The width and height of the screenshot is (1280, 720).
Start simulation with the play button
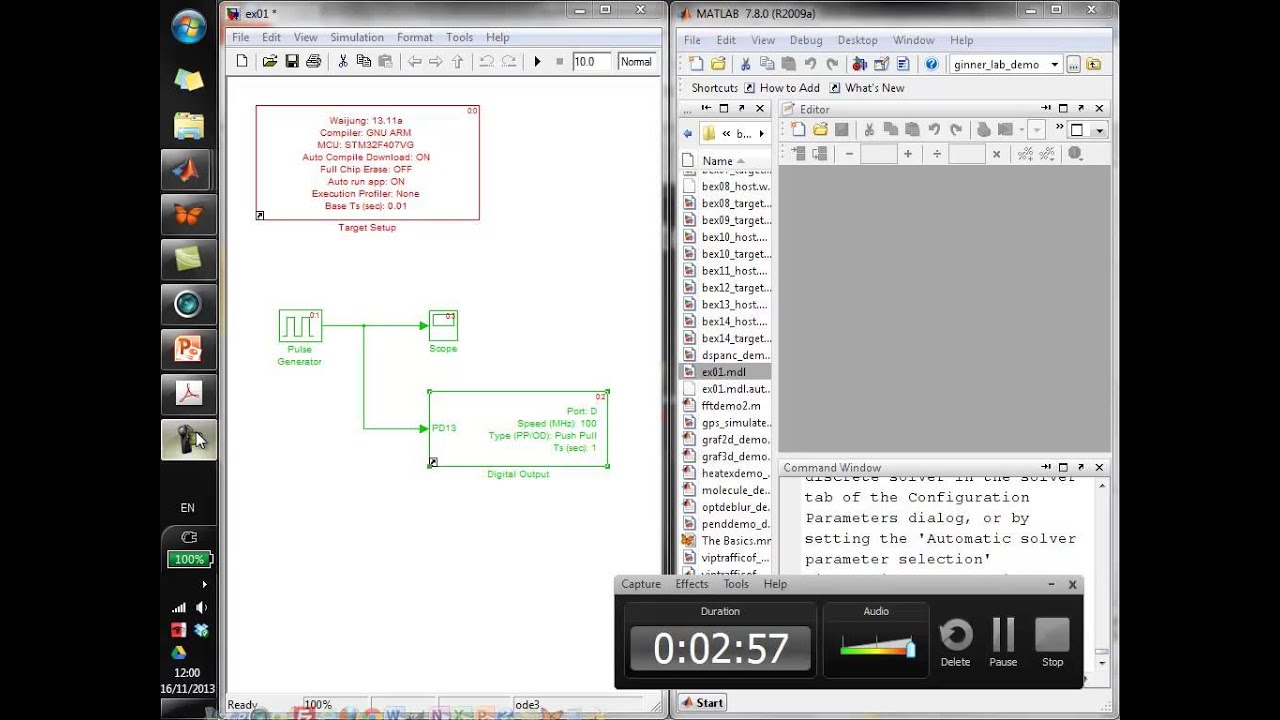[537, 62]
